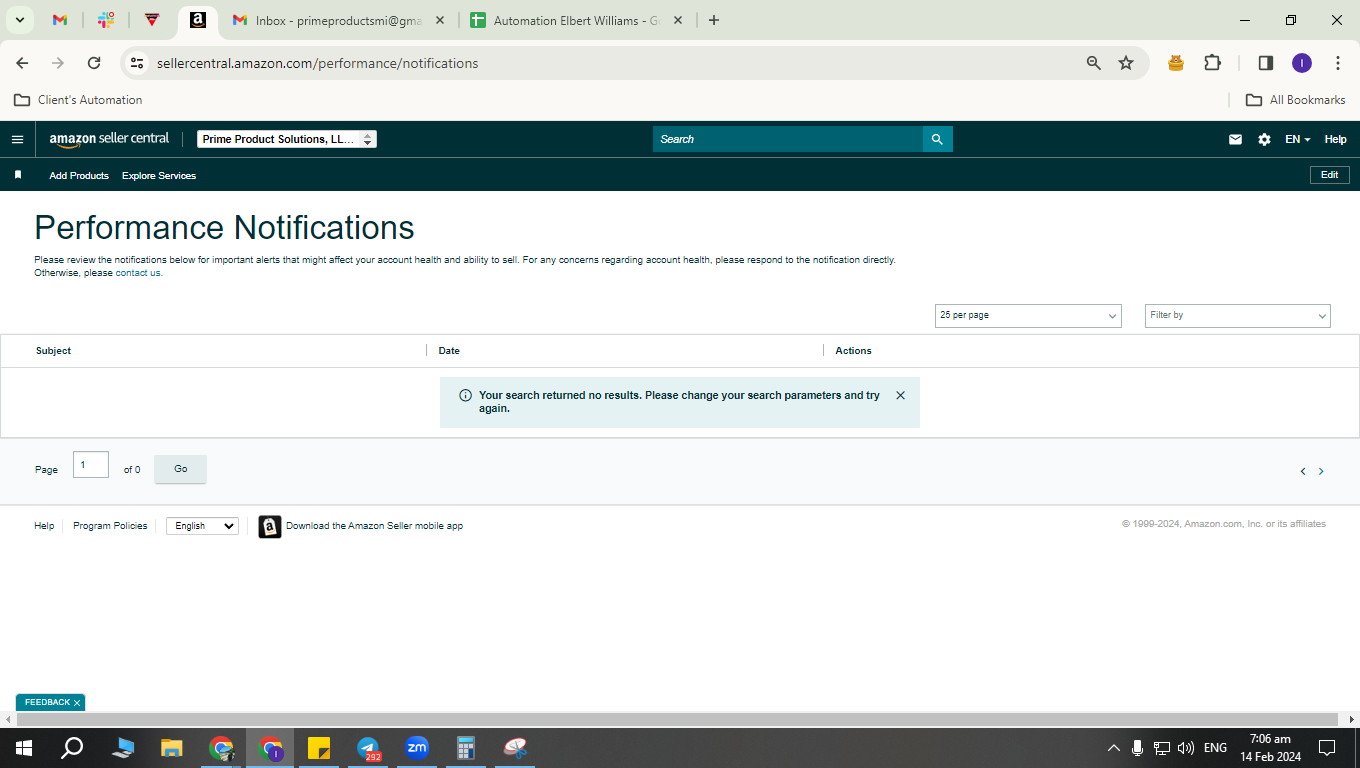Go to previous page arrow

point(1302,471)
